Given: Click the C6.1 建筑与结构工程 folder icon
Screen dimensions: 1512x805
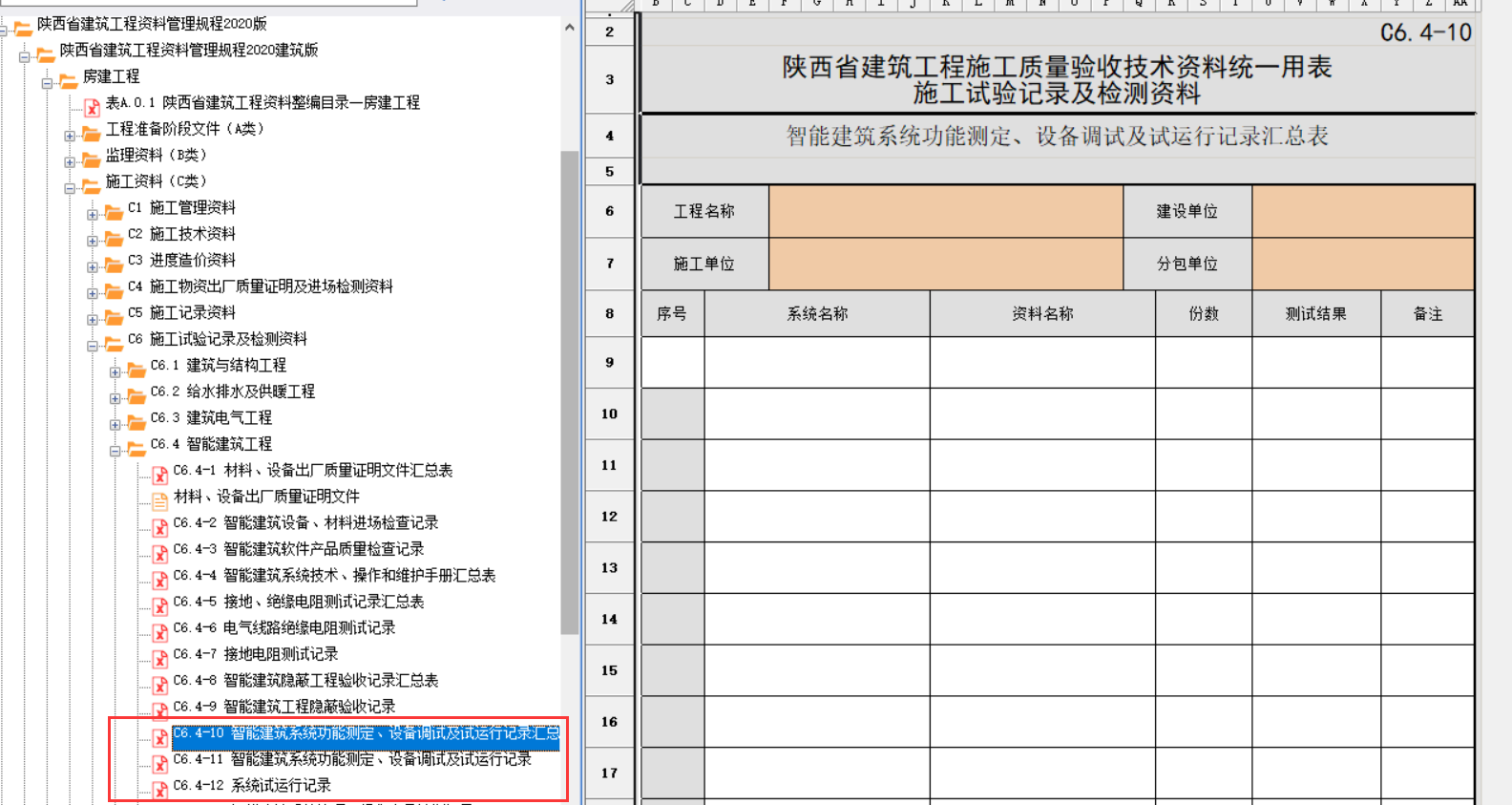Looking at the screenshot, I should tap(137, 369).
